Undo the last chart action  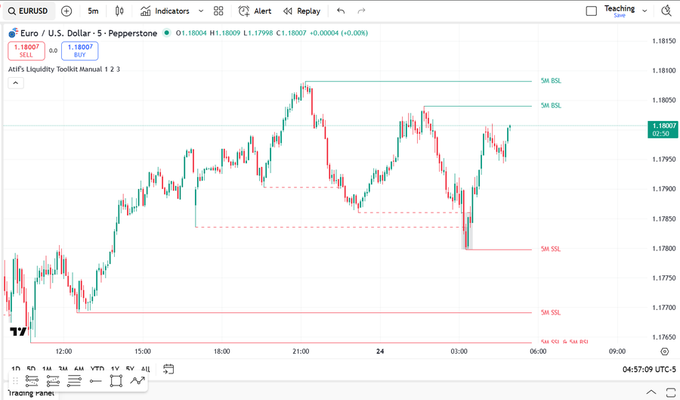(341, 11)
